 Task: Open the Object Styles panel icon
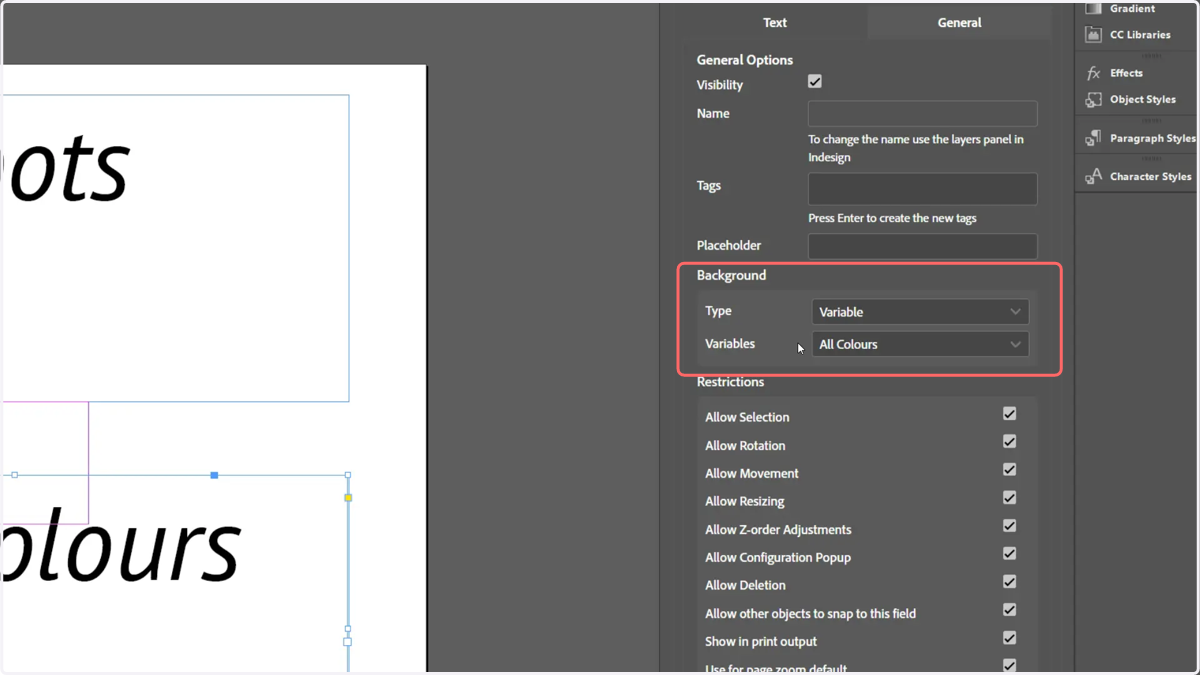[1093, 100]
